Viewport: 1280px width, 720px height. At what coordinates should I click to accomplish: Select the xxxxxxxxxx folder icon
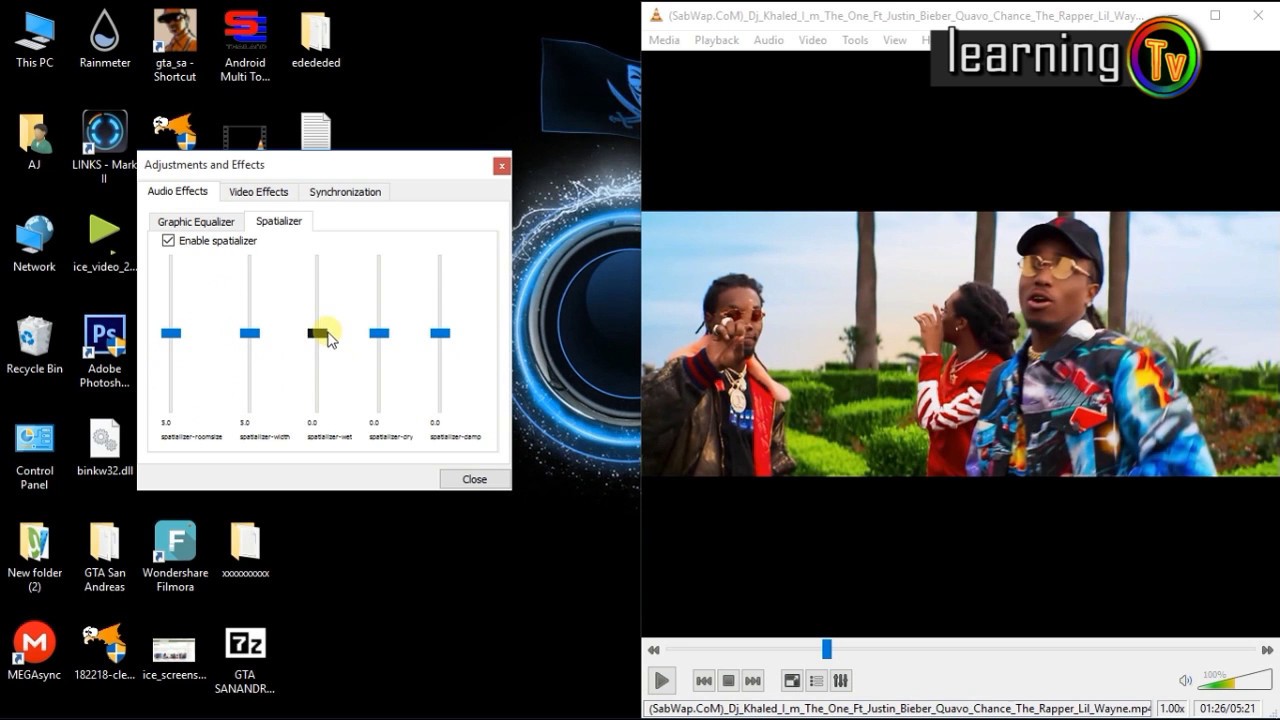[x=245, y=551]
